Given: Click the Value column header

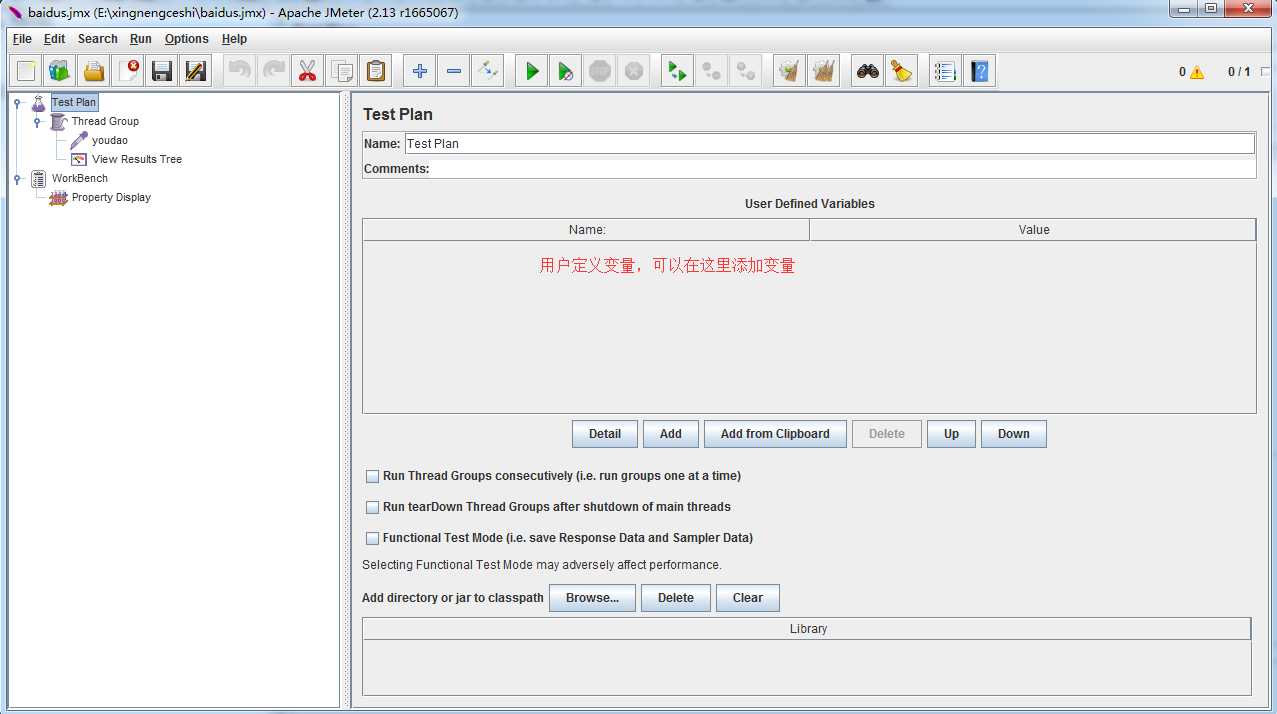Looking at the screenshot, I should coord(1033,230).
